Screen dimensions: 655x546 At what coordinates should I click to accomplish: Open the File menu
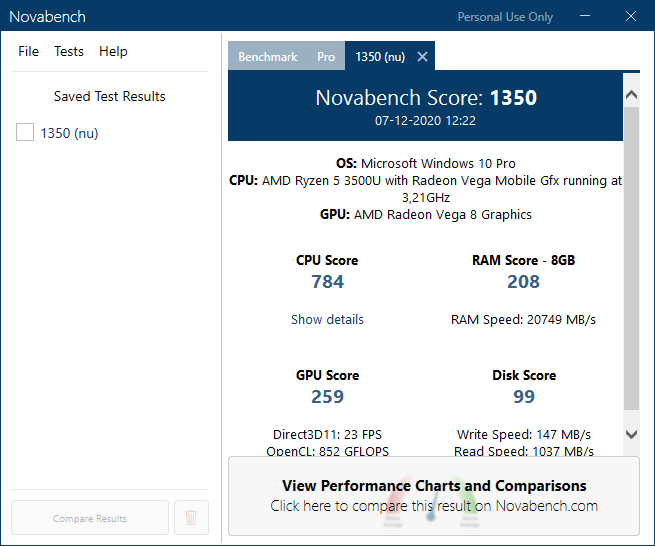point(28,51)
